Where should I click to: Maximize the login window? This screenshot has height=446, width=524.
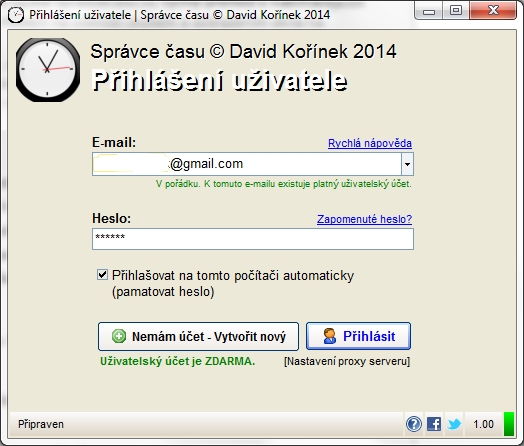(x=456, y=11)
